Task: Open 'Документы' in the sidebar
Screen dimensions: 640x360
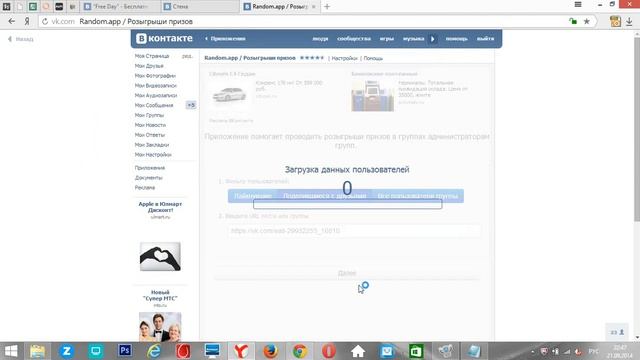Action: point(149,178)
